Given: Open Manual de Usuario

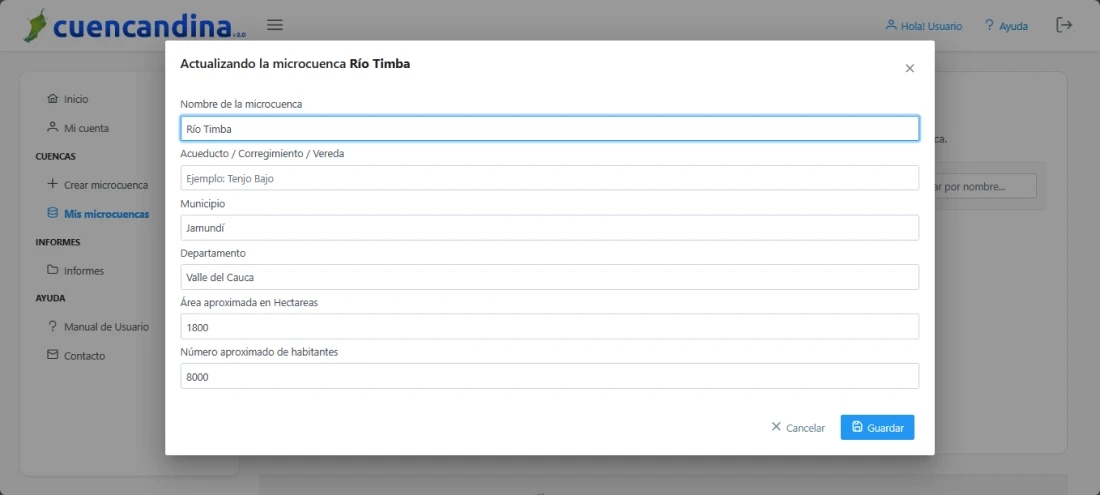Looking at the screenshot, I should point(106,327).
